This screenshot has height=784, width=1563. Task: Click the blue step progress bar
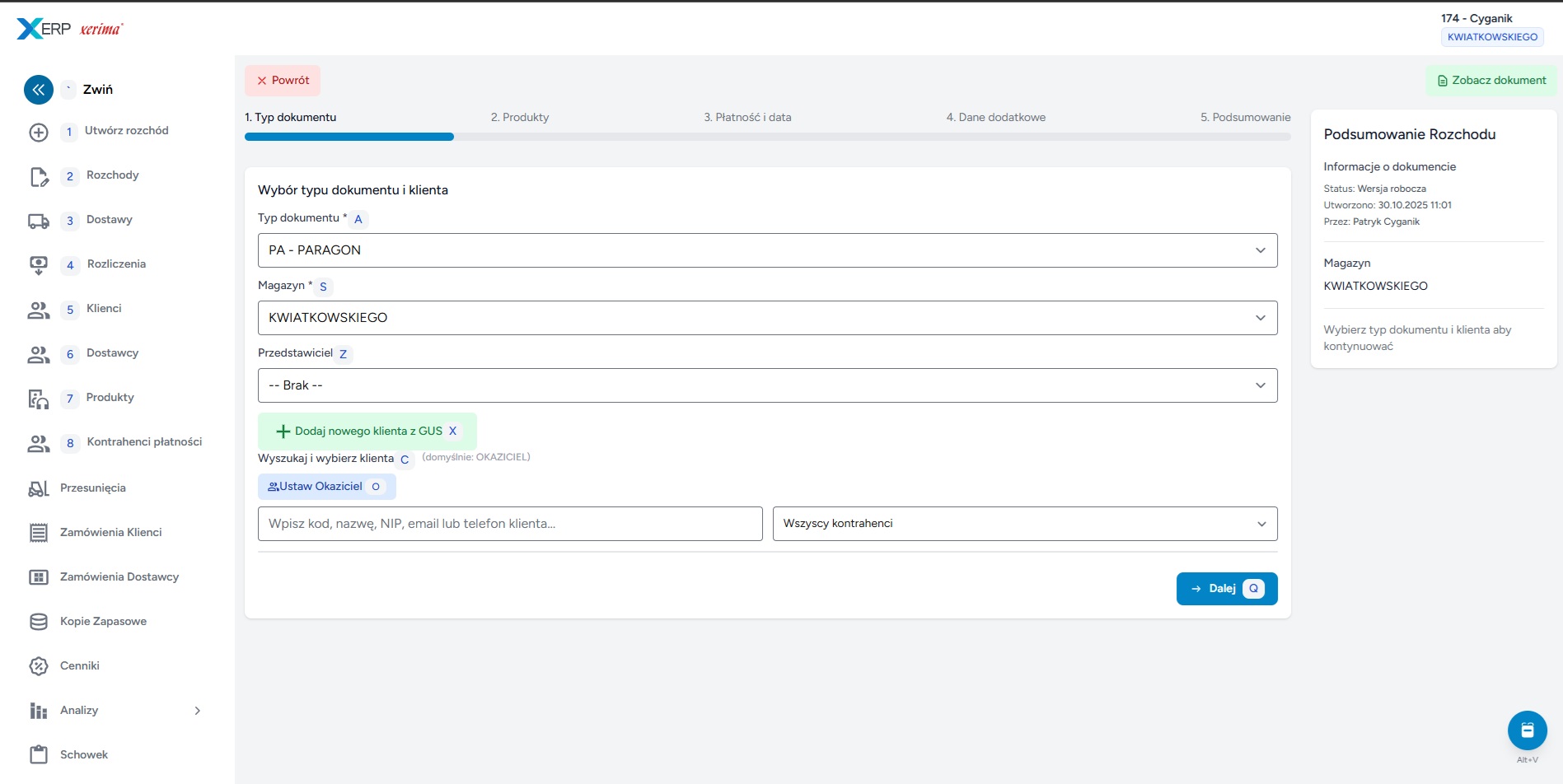pyautogui.click(x=349, y=137)
